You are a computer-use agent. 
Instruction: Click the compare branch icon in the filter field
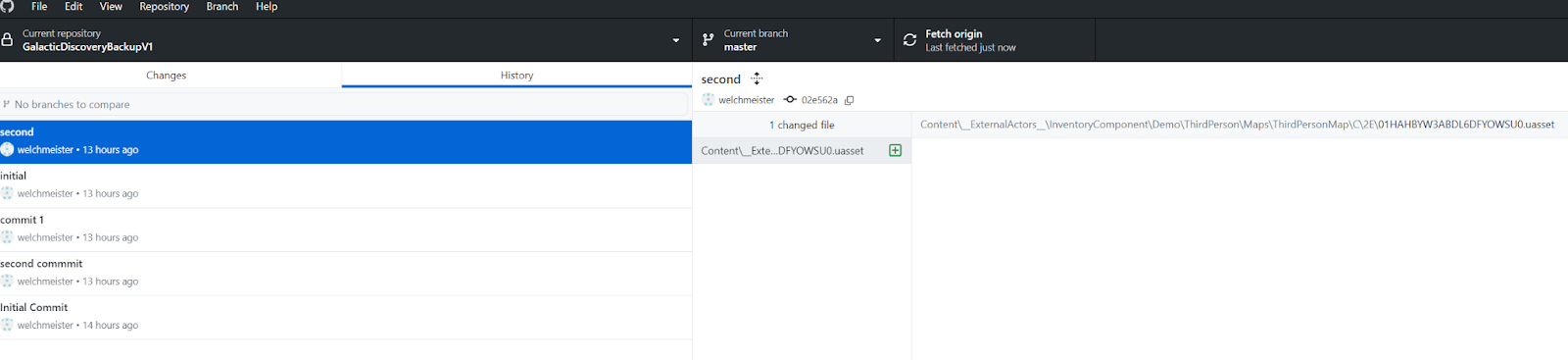(7, 104)
